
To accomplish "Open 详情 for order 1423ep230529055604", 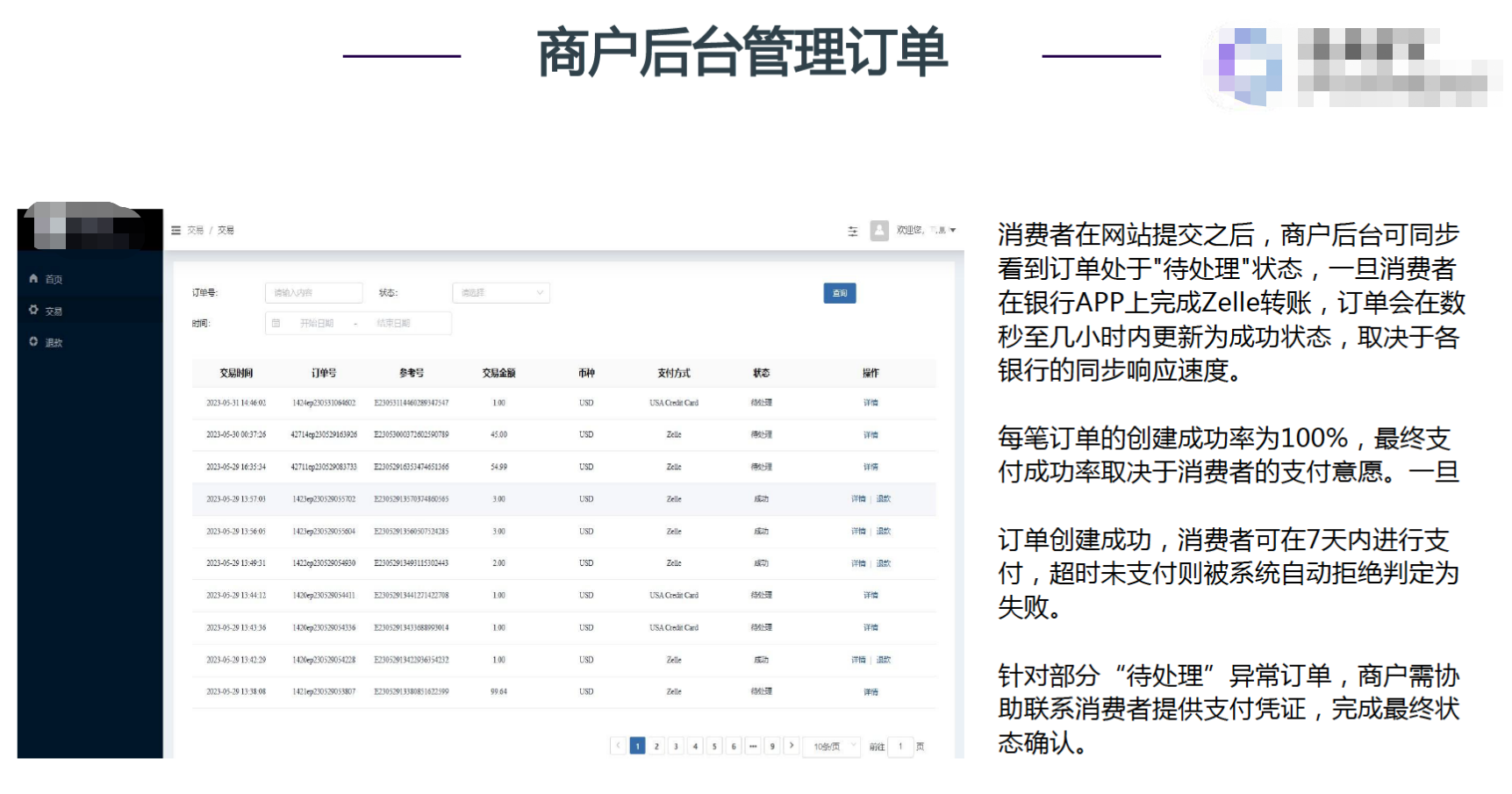I will (x=858, y=532).
